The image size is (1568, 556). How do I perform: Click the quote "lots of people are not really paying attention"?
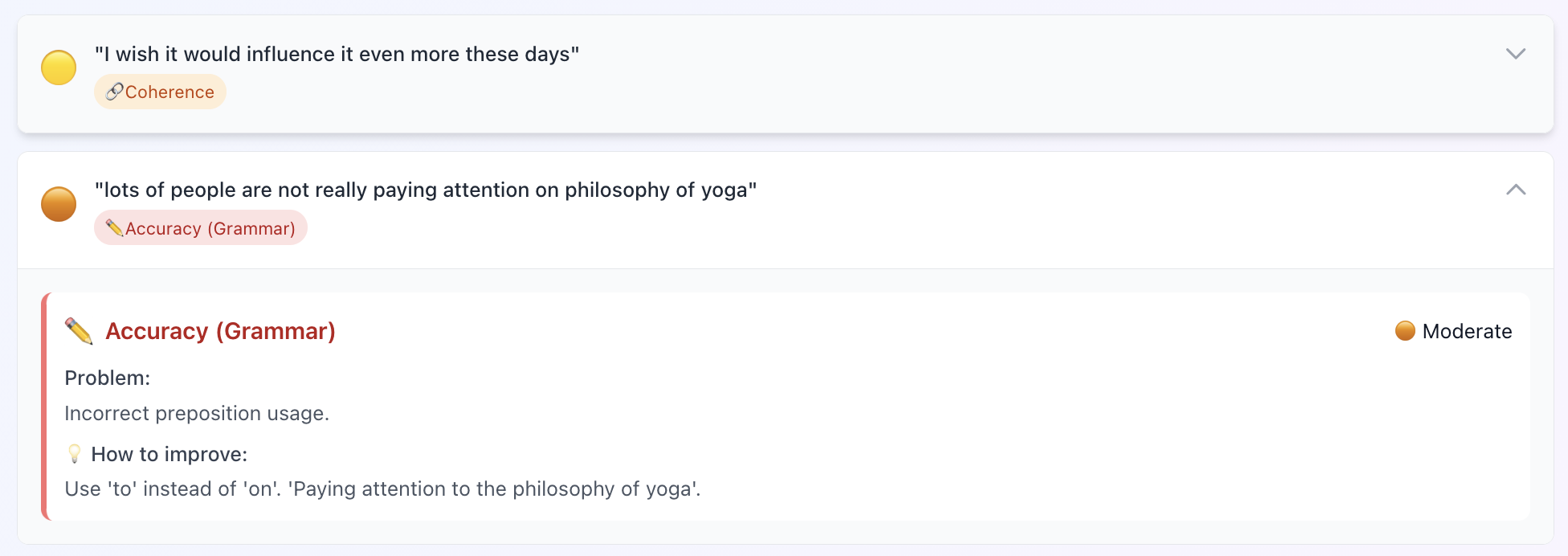click(426, 190)
